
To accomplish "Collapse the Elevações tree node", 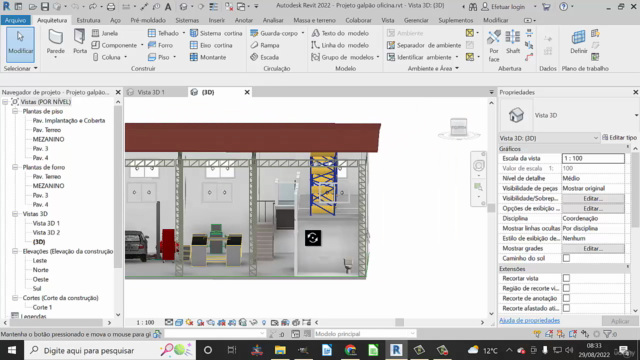I will (x=15, y=251).
